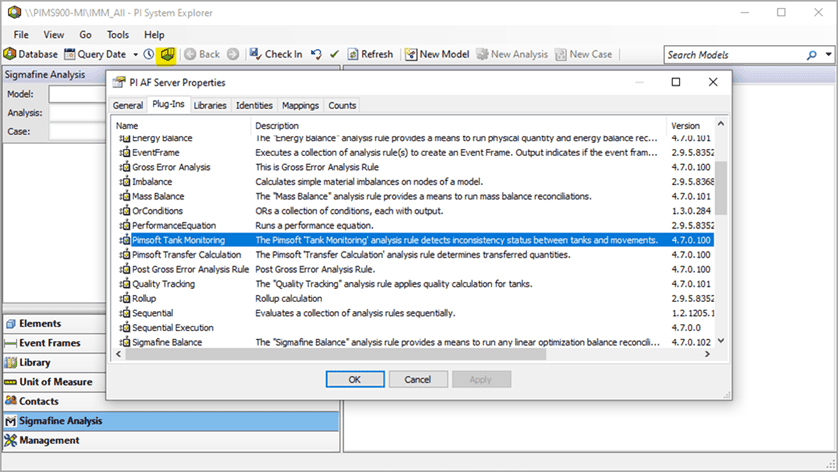Select Post Gross Error Analysis Rule

[x=414, y=269]
